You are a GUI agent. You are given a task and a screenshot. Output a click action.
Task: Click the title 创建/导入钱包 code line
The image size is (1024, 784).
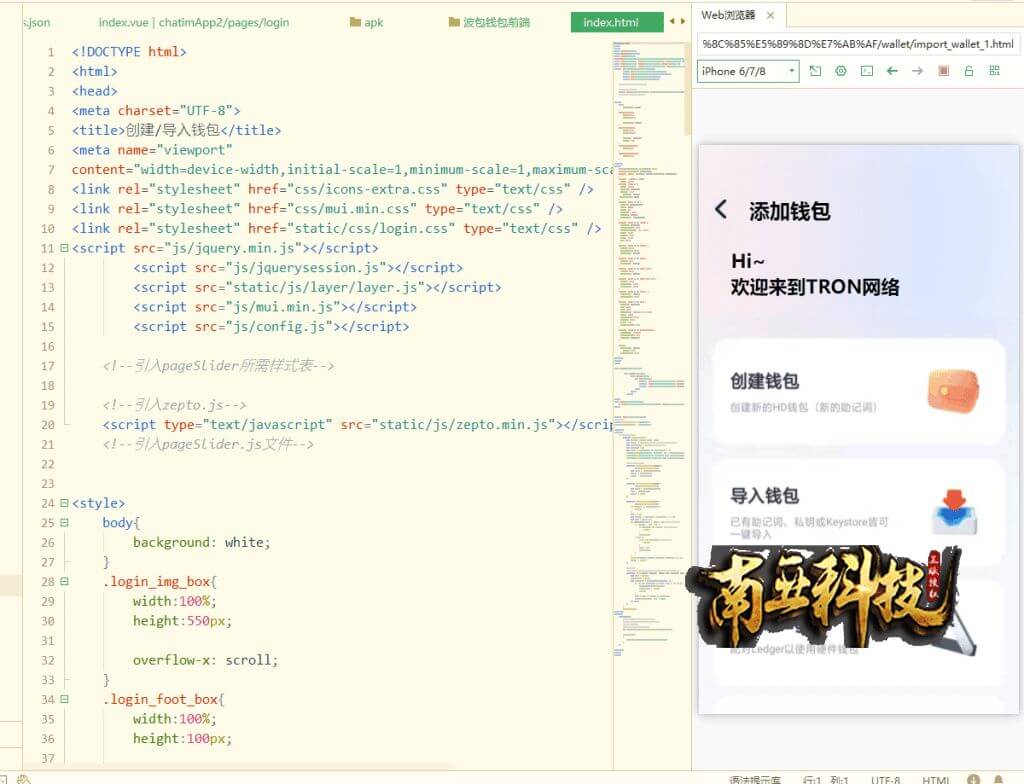pos(176,130)
